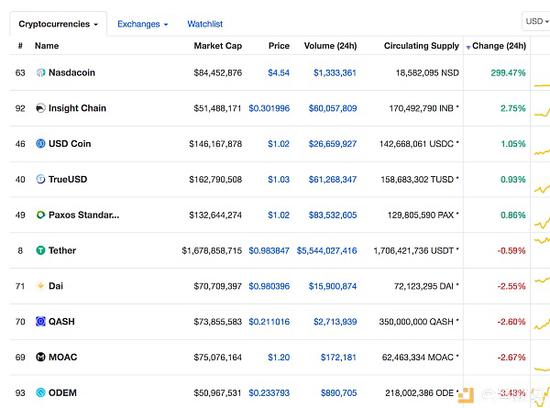Image resolution: width=550 pixels, height=408 pixels.
Task: Click Nasdacoin 299.47% change value
Action: 508,73
